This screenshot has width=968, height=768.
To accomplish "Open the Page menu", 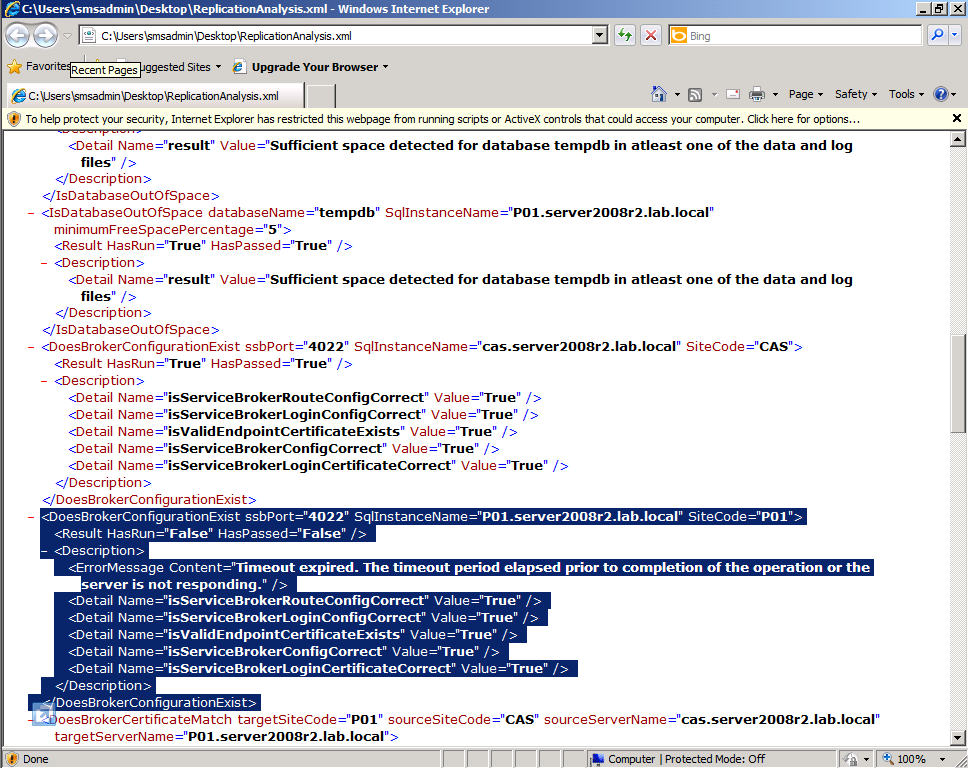I will [x=806, y=94].
